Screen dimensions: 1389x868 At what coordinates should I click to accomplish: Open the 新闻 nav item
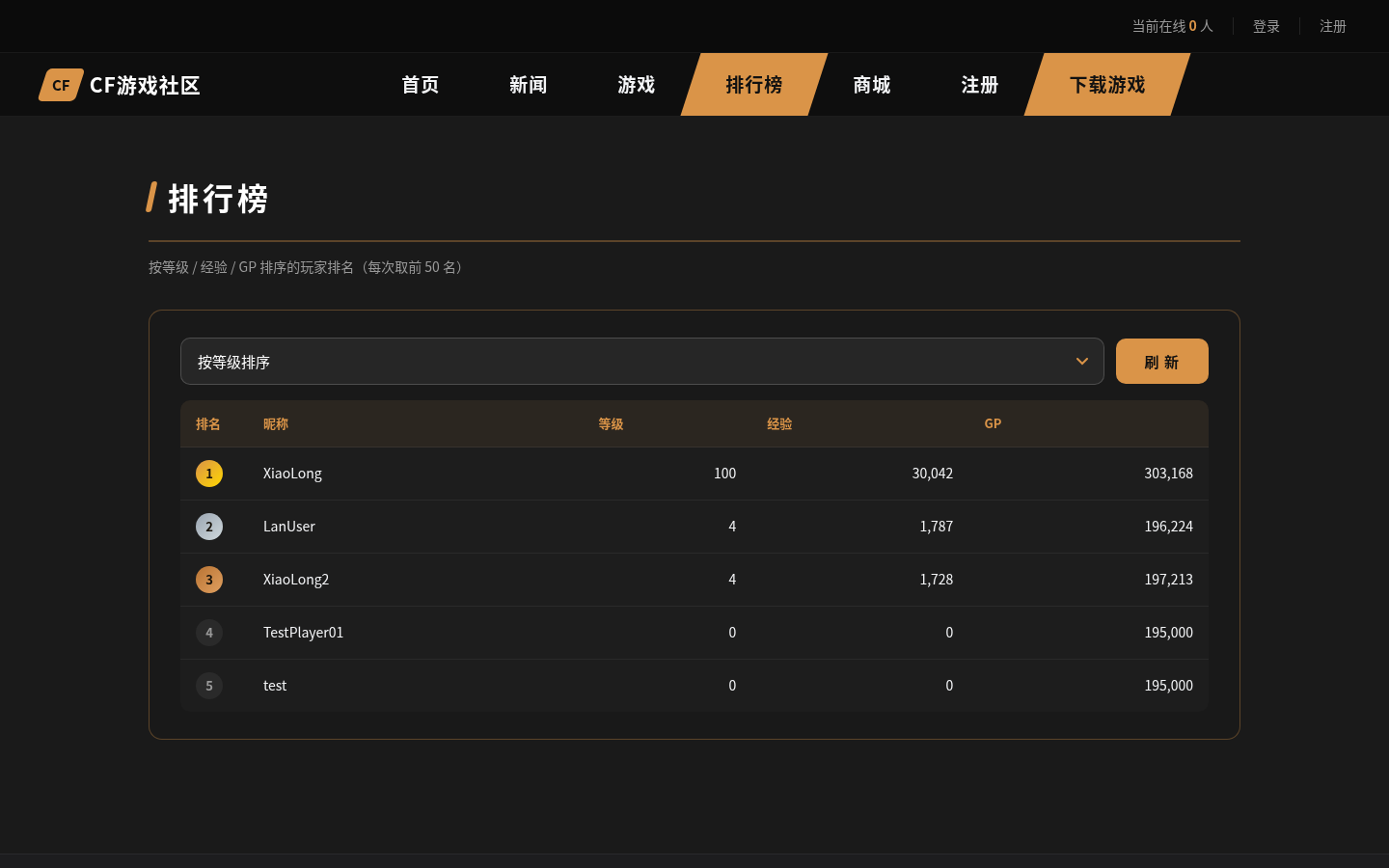(529, 85)
